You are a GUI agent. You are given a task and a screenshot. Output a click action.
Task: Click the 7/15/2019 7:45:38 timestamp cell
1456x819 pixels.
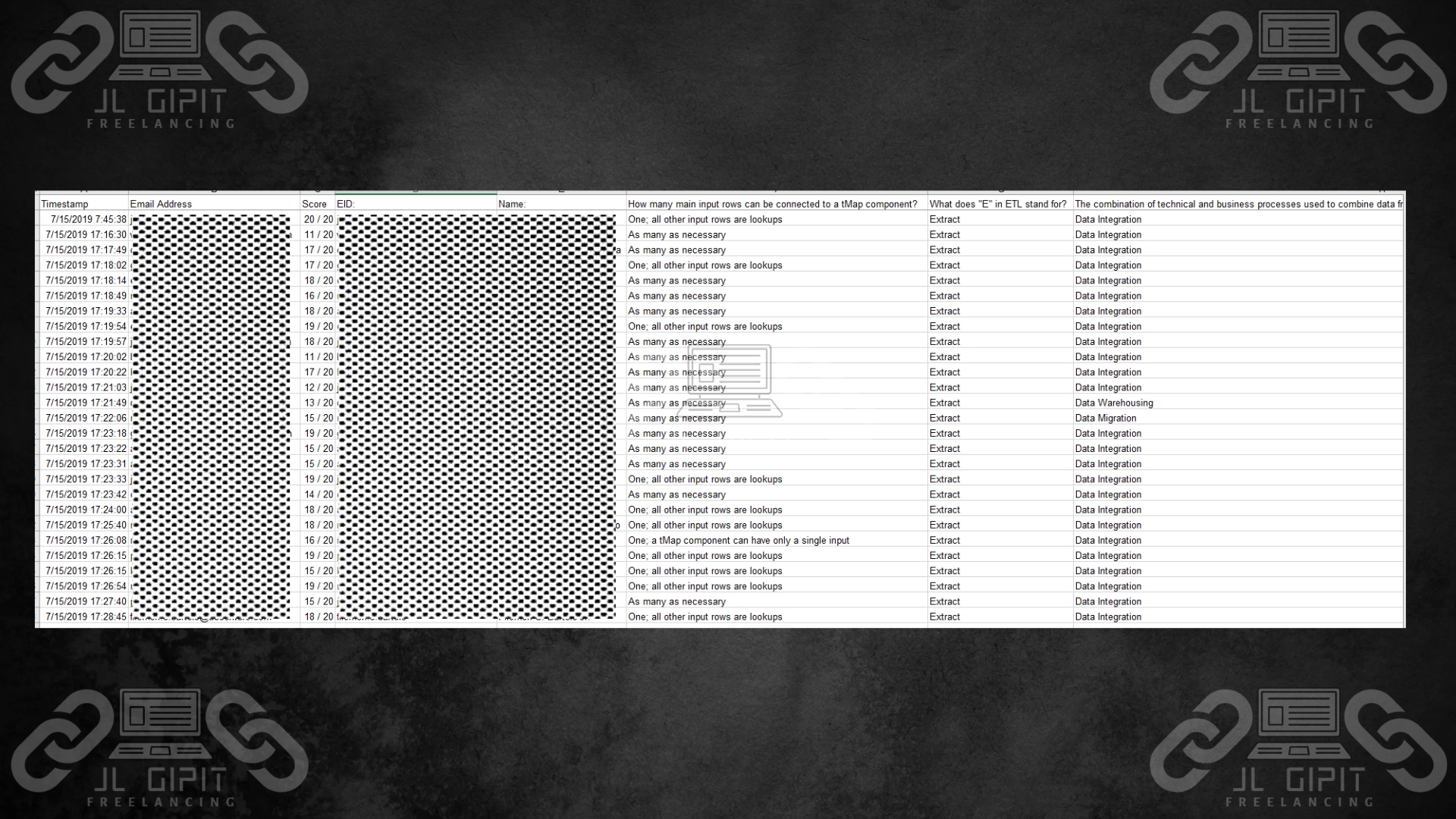click(88, 219)
